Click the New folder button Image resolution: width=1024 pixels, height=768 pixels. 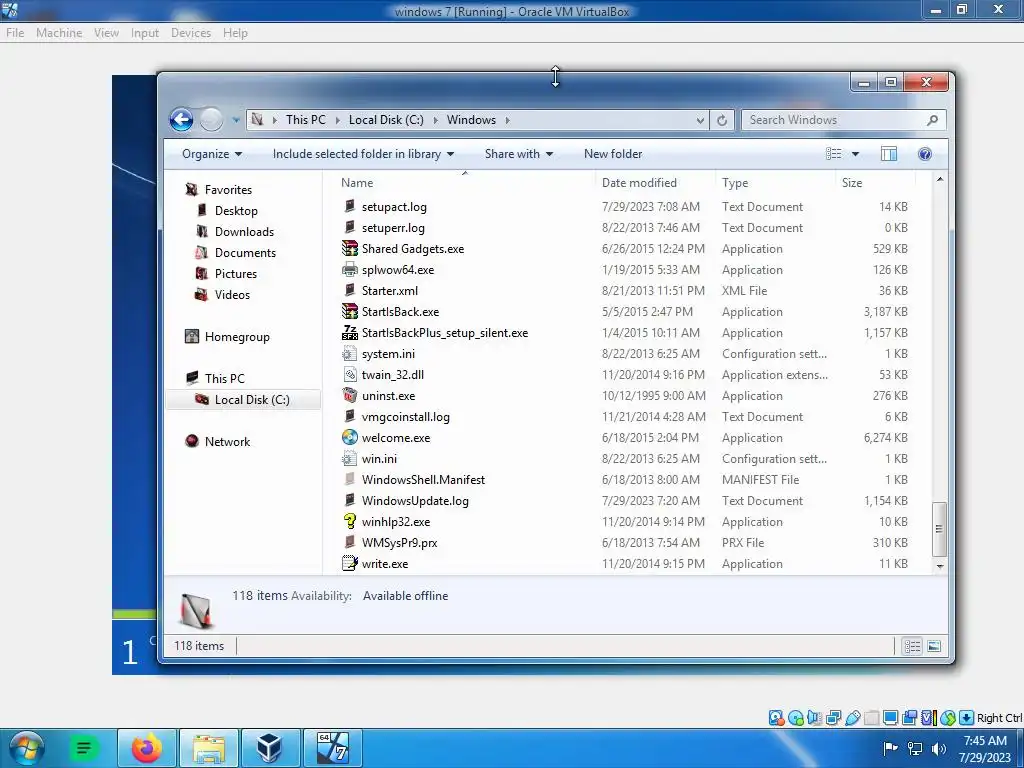click(x=613, y=154)
